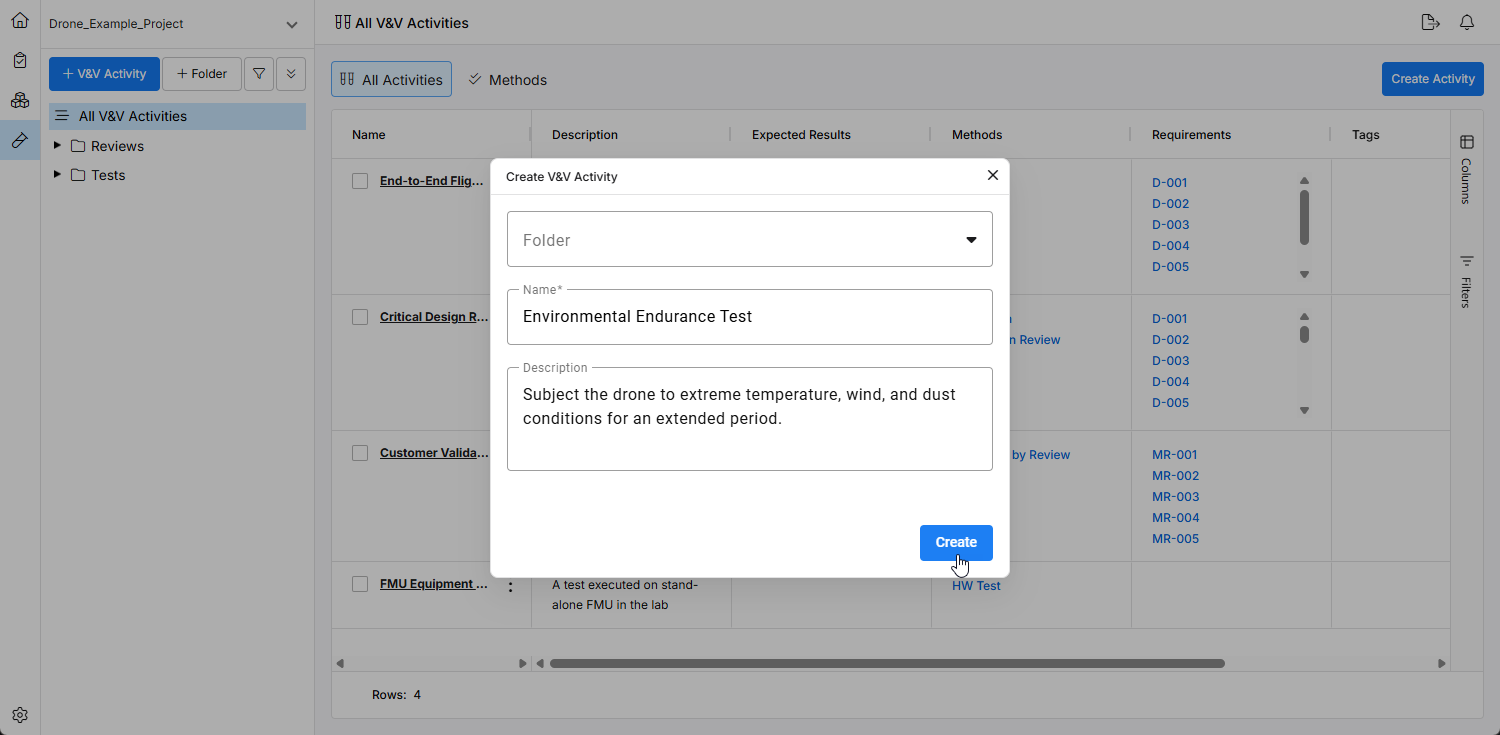Screen dimensions: 1500x735
Task: Open the Folder dropdown in dialog
Action: coord(749,240)
